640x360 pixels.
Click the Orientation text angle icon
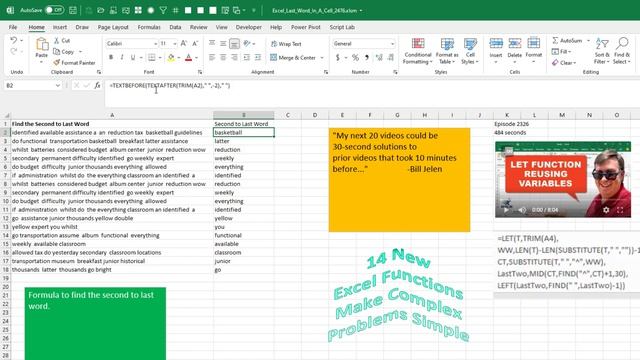pyautogui.click(x=247, y=43)
